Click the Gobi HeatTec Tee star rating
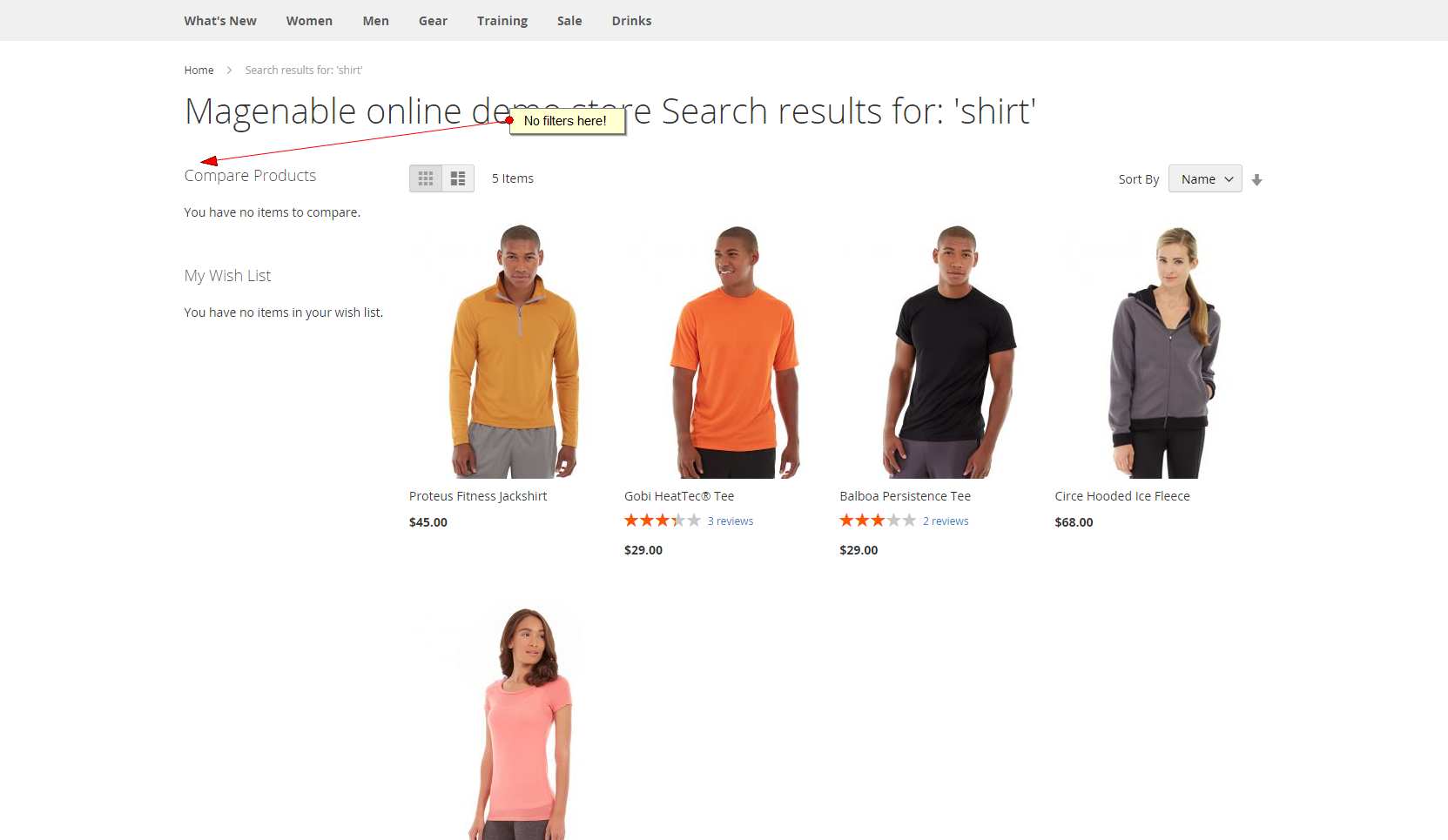 coord(663,521)
